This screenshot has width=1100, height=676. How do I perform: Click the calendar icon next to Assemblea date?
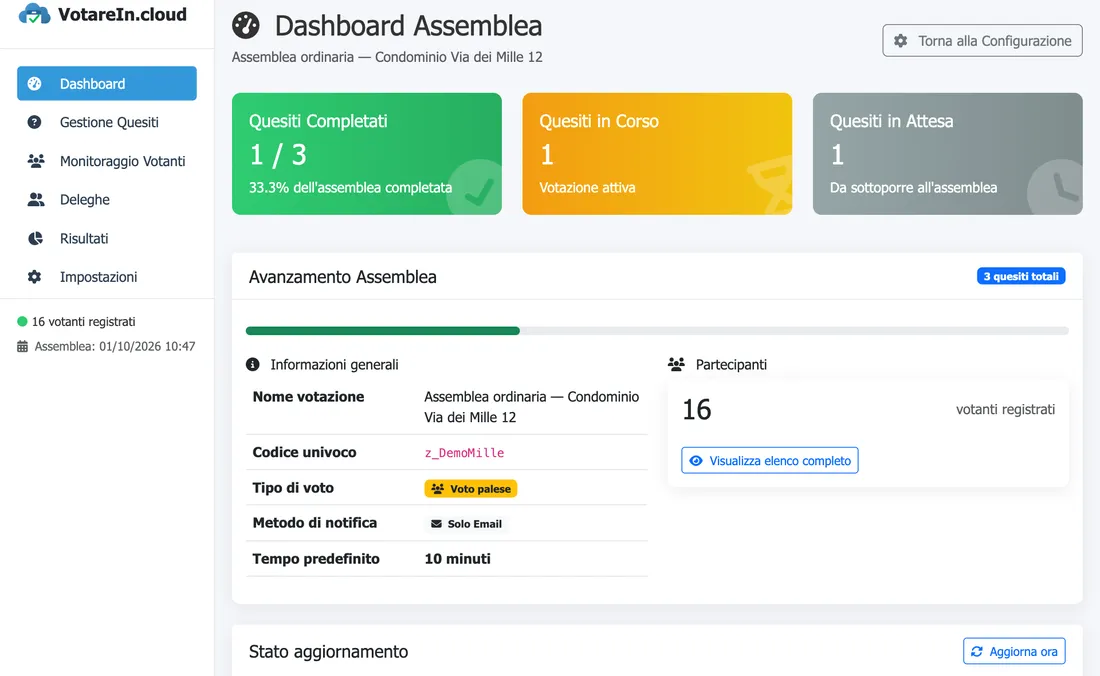(x=22, y=346)
